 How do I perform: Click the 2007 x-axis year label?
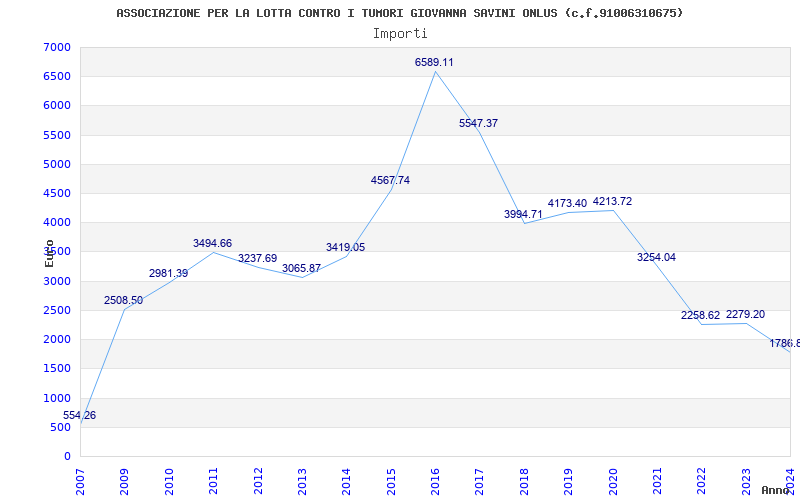click(80, 481)
